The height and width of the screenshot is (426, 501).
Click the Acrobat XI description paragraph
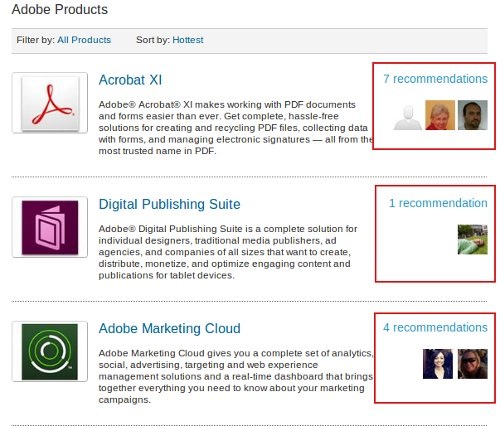(x=236, y=128)
